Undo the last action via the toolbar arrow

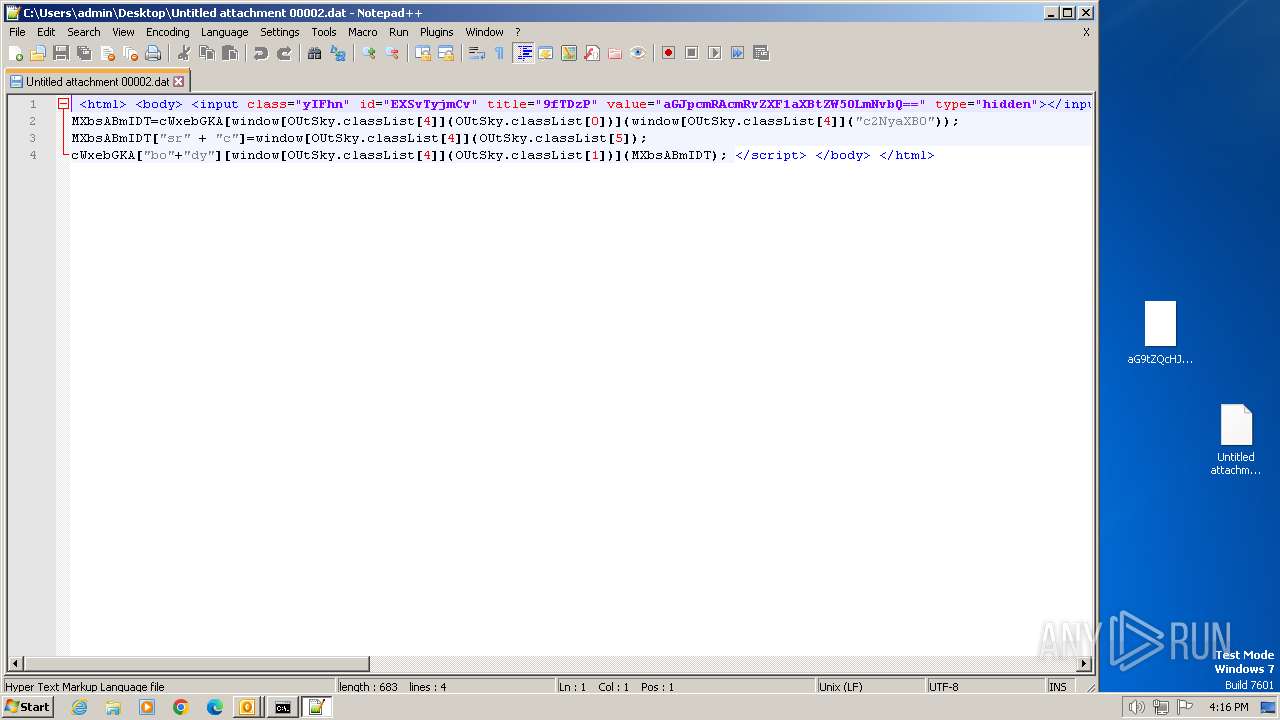tap(260, 53)
